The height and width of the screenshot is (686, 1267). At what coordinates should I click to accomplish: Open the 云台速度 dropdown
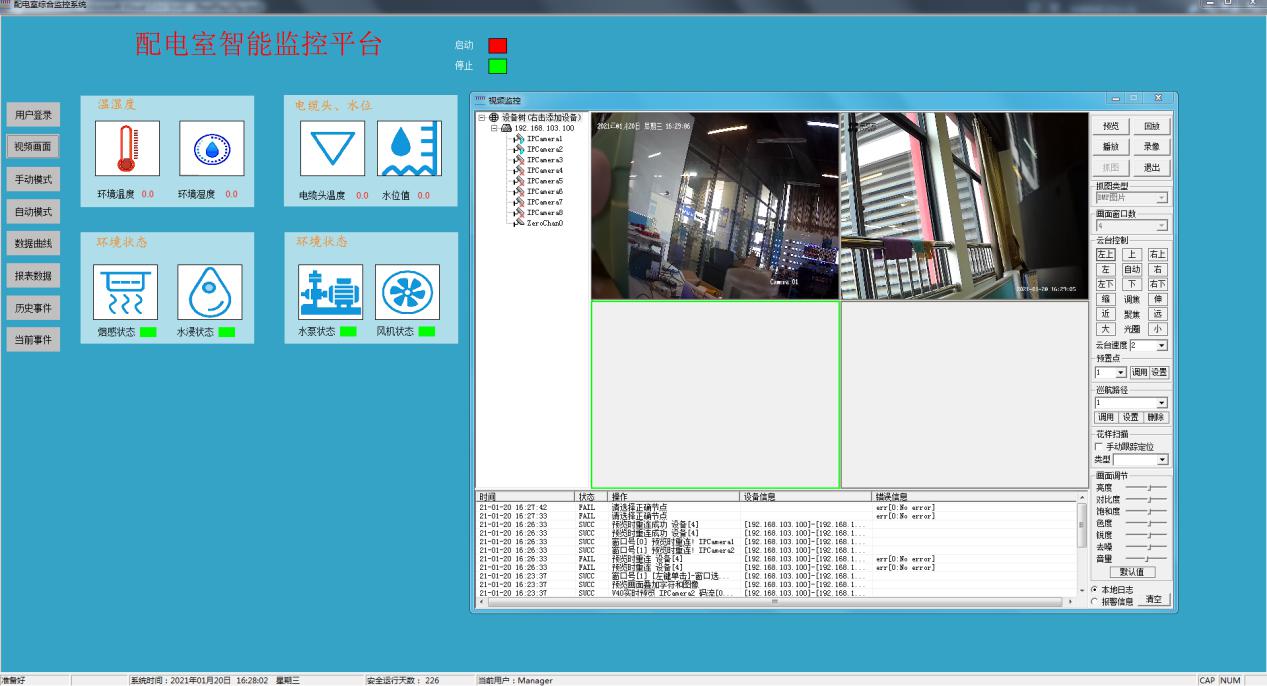tap(1161, 345)
